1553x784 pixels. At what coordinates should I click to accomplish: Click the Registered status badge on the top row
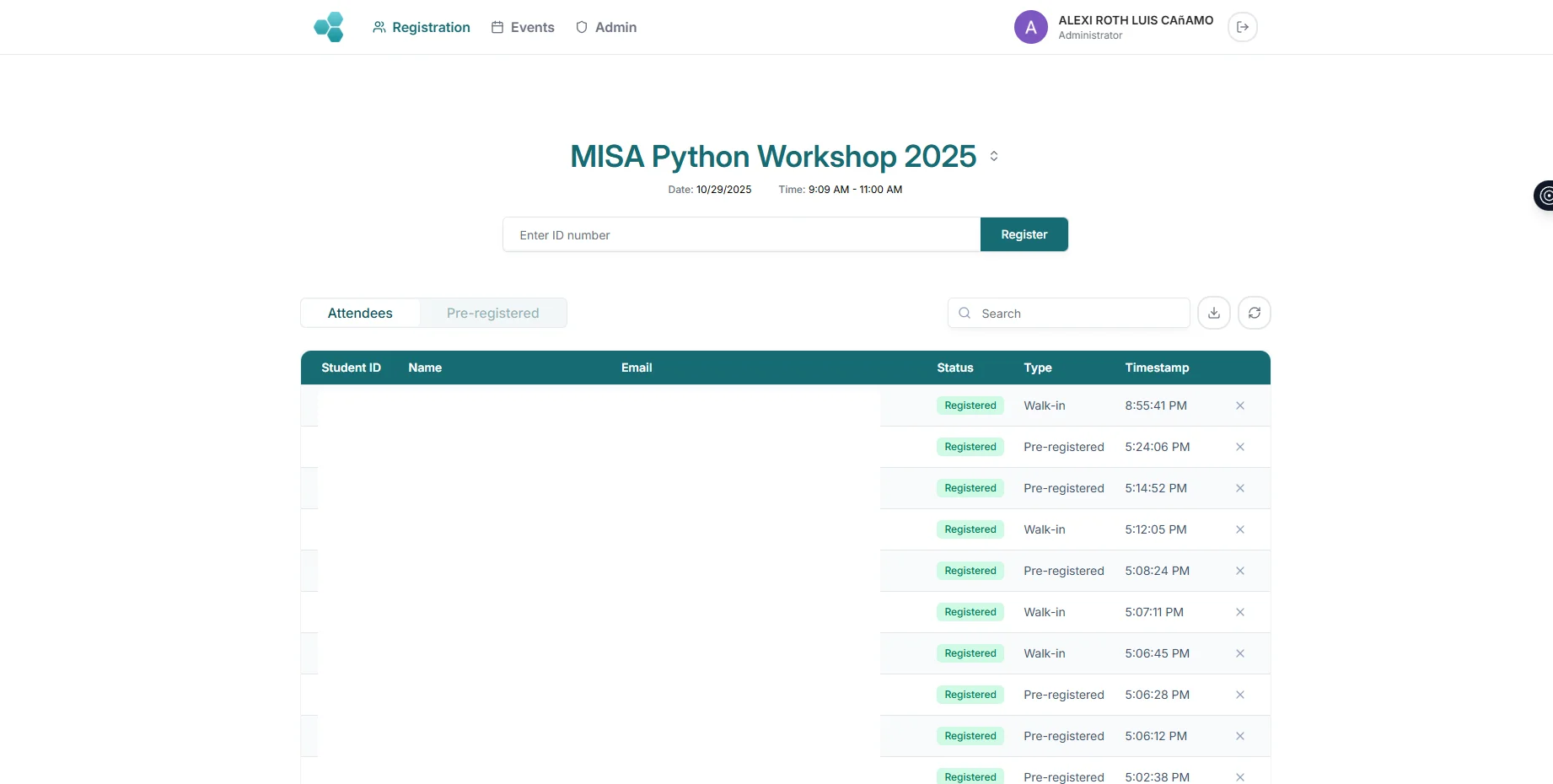[969, 405]
